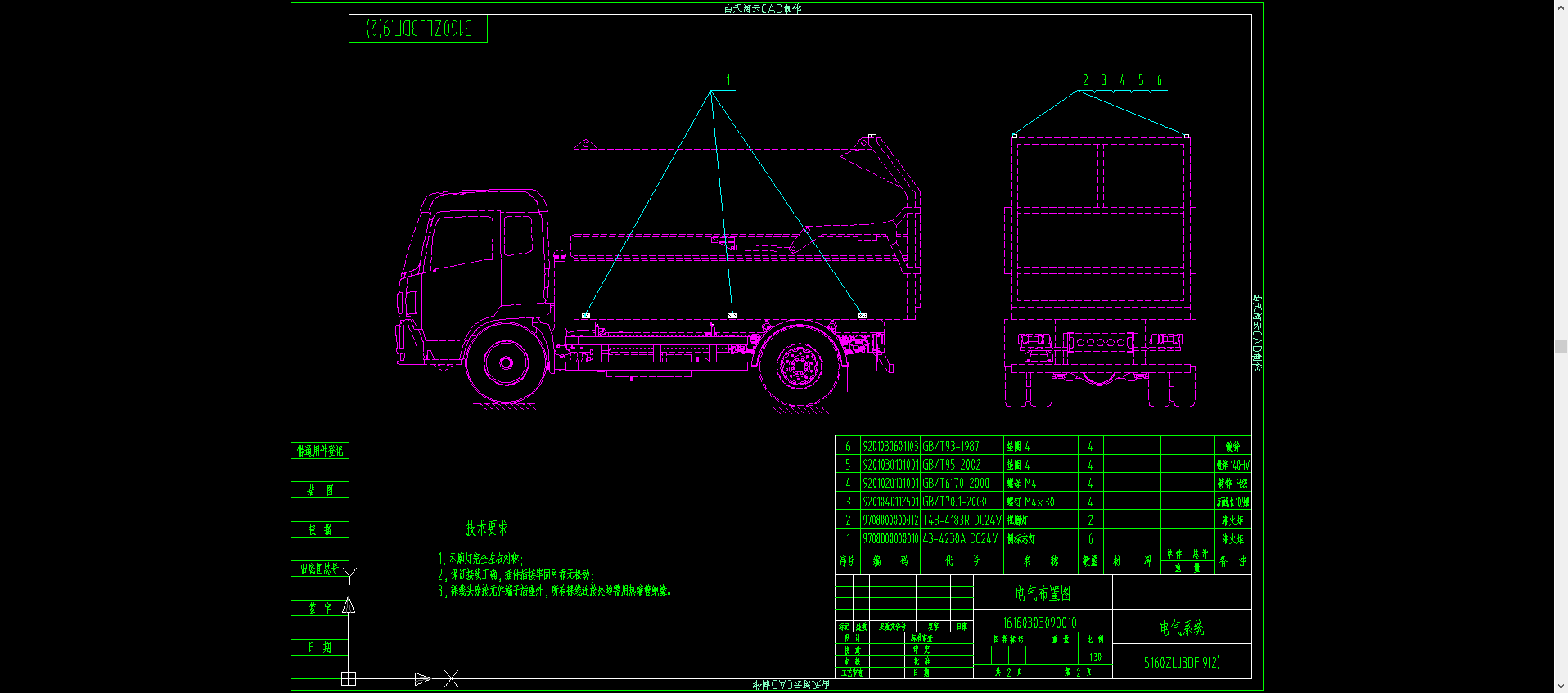
Task: Click the '螺母 M4' name cell
Action: 1040,484
